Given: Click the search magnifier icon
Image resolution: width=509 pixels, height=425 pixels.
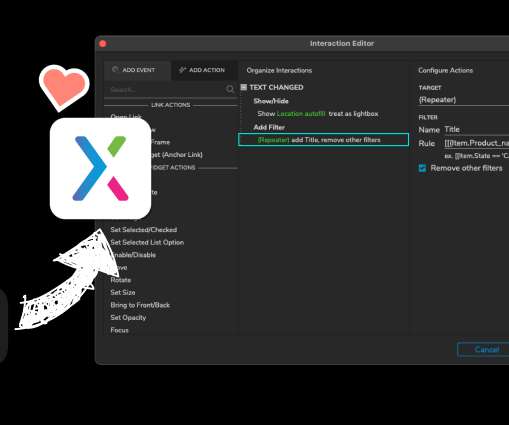Looking at the screenshot, I should [230, 89].
